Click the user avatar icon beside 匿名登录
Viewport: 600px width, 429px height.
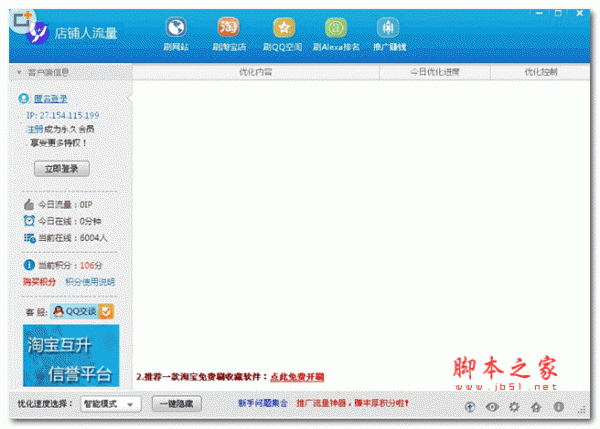tap(24, 98)
